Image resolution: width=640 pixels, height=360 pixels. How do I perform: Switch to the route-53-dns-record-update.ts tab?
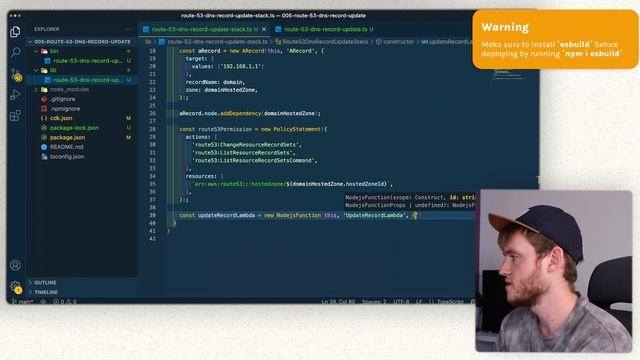324,29
